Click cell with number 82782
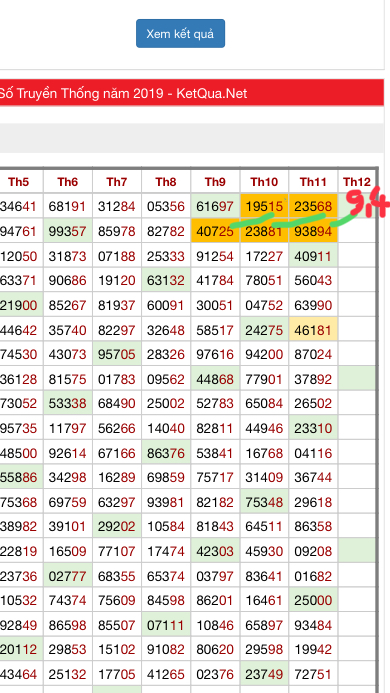 [166, 230]
